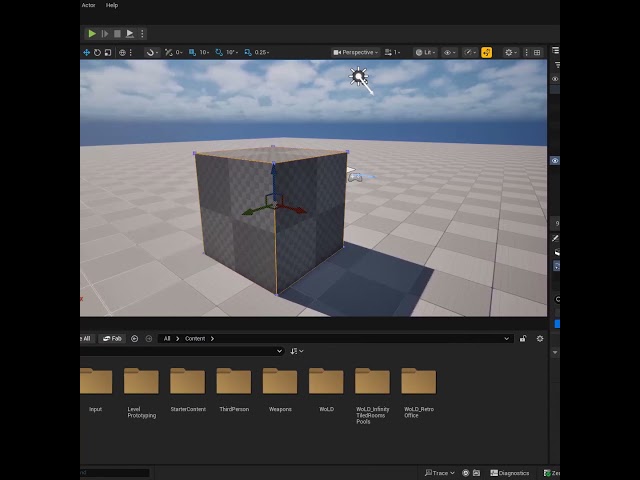
Task: Toggle the content browser lock icon
Action: pyautogui.click(x=523, y=338)
